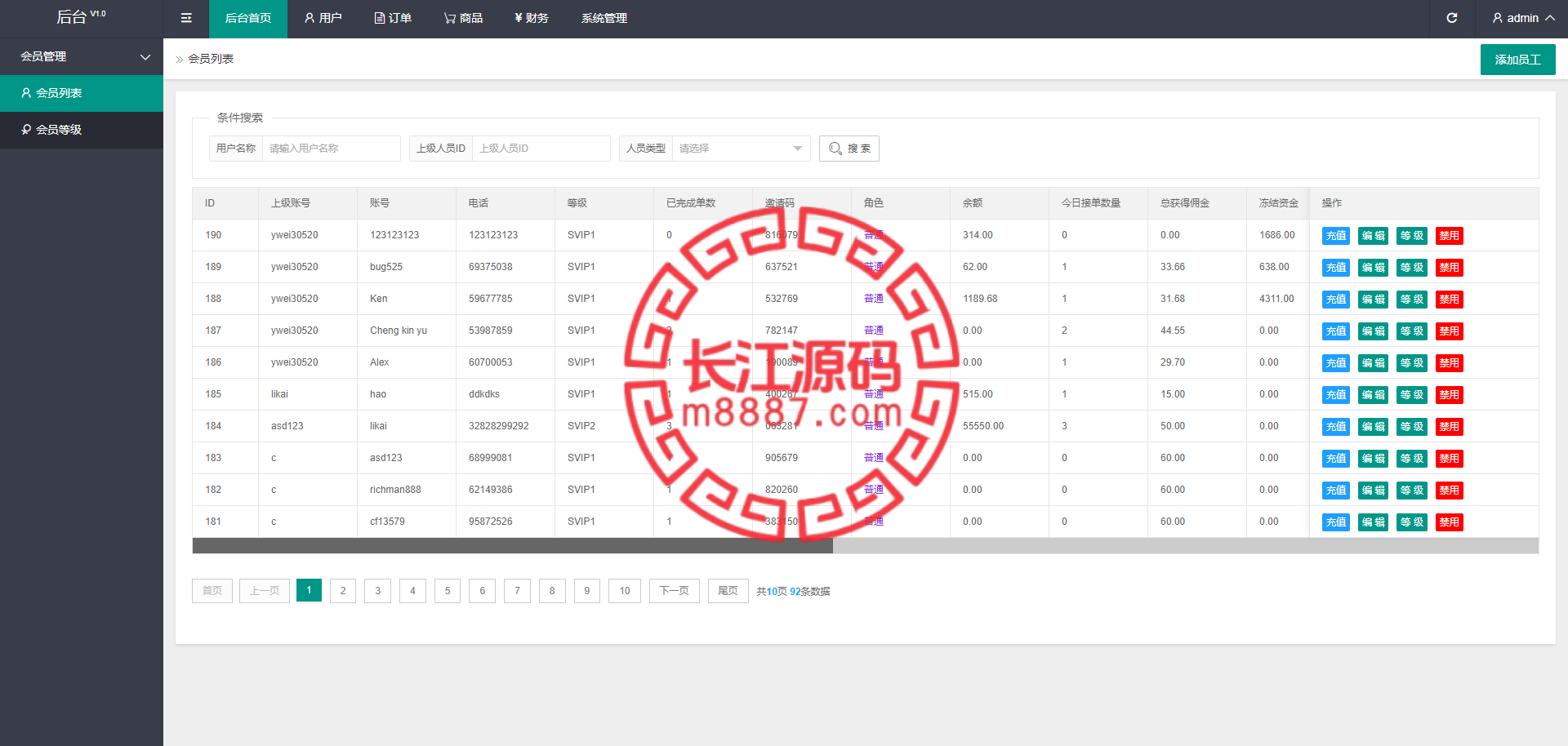Click the refresh icon in top bar
1568x746 pixels.
point(1451,18)
